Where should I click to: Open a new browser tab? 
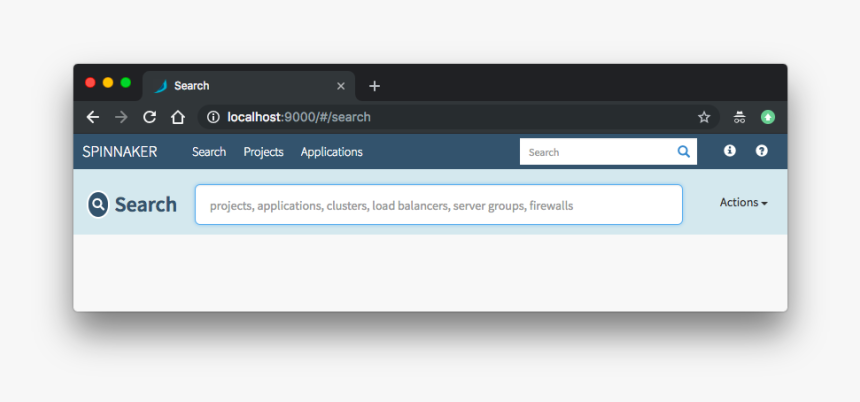374,86
